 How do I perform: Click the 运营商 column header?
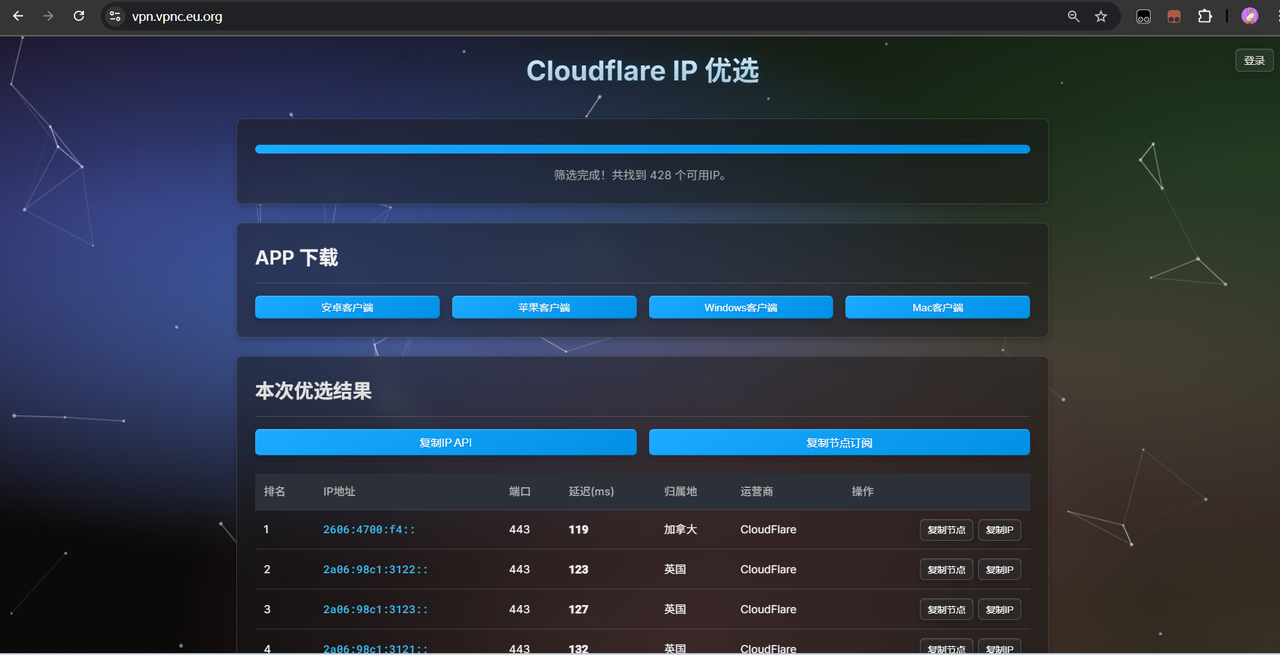757,492
